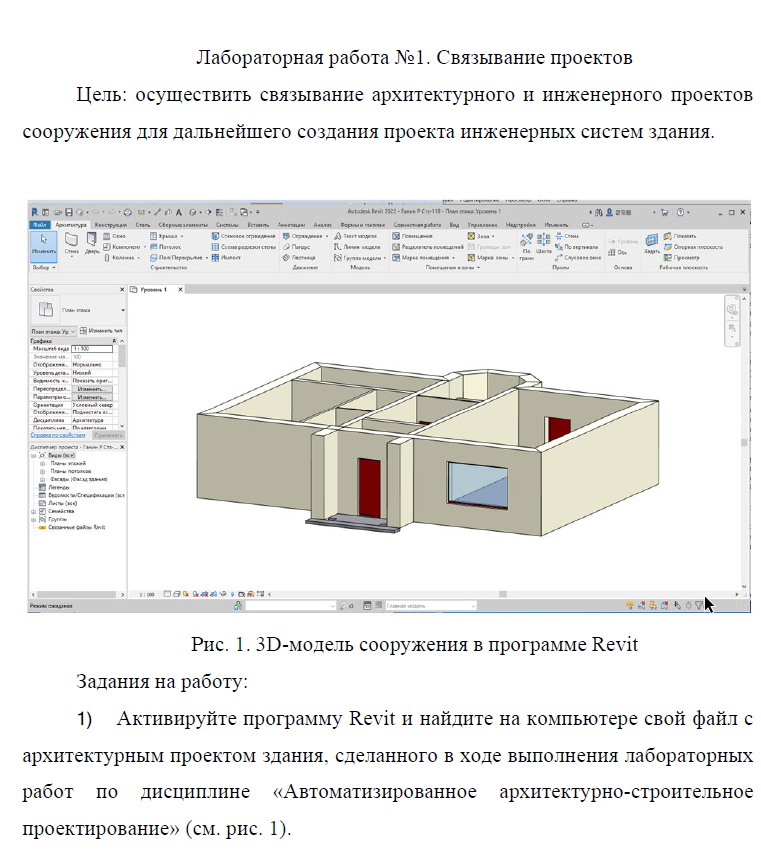Expand the Планы этажей tree branch
761x862 pixels.
pyautogui.click(x=41, y=463)
